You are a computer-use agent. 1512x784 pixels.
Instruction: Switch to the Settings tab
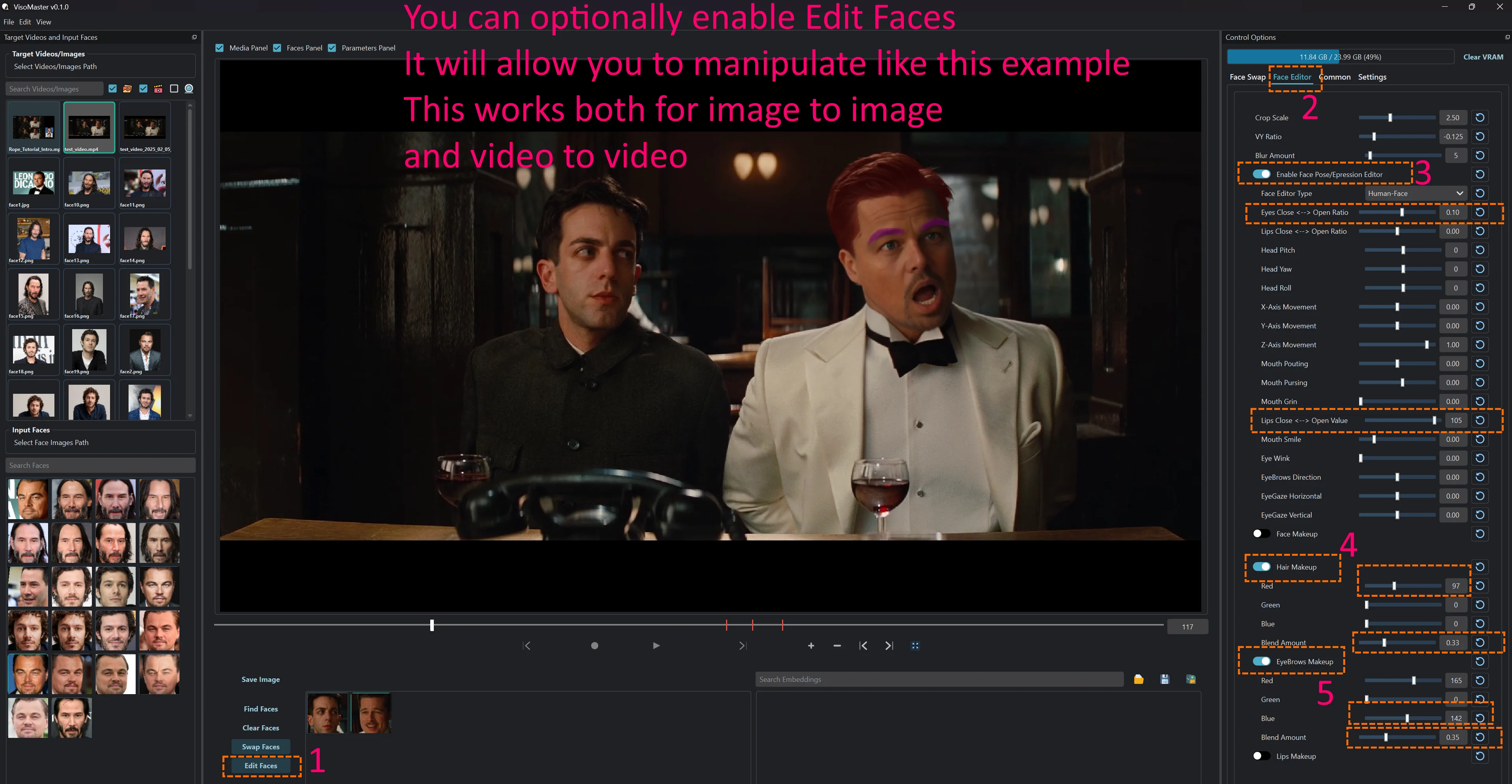pos(1372,77)
